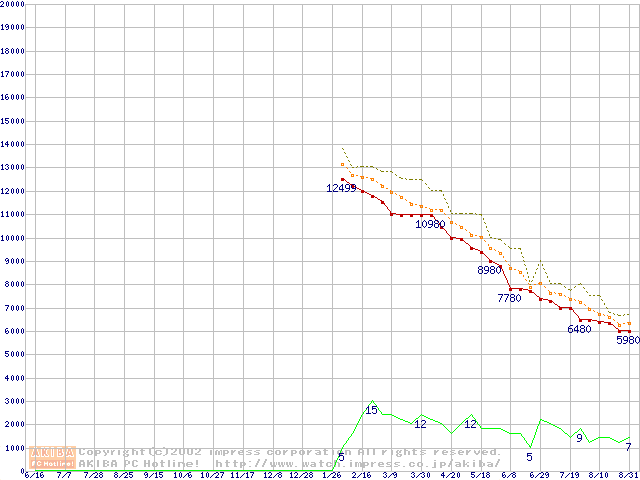Click the 1/26 x-axis date label
640x480 pixels.
(332, 475)
